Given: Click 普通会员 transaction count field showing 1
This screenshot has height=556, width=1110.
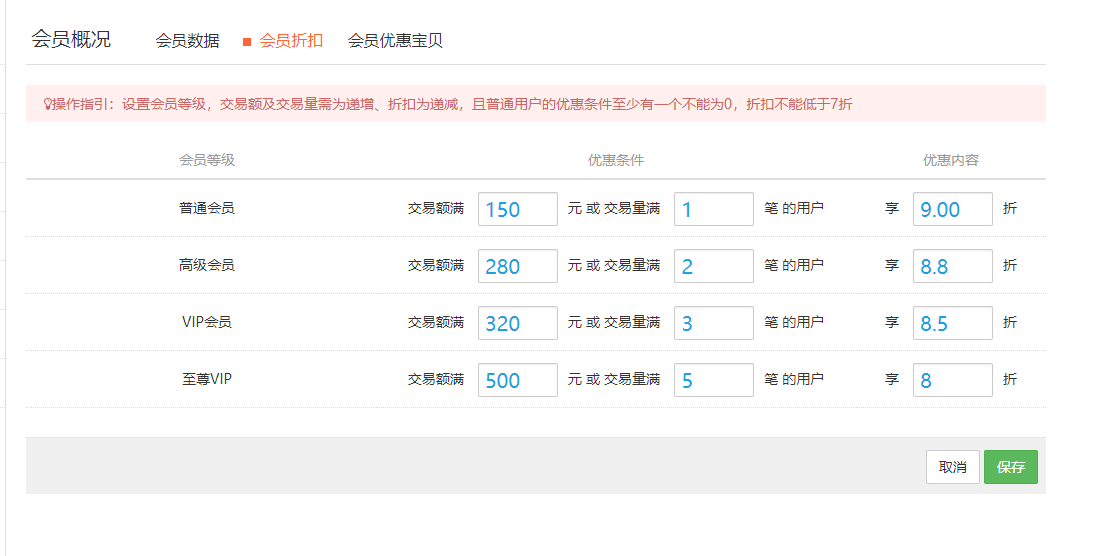Looking at the screenshot, I should pos(713,209).
